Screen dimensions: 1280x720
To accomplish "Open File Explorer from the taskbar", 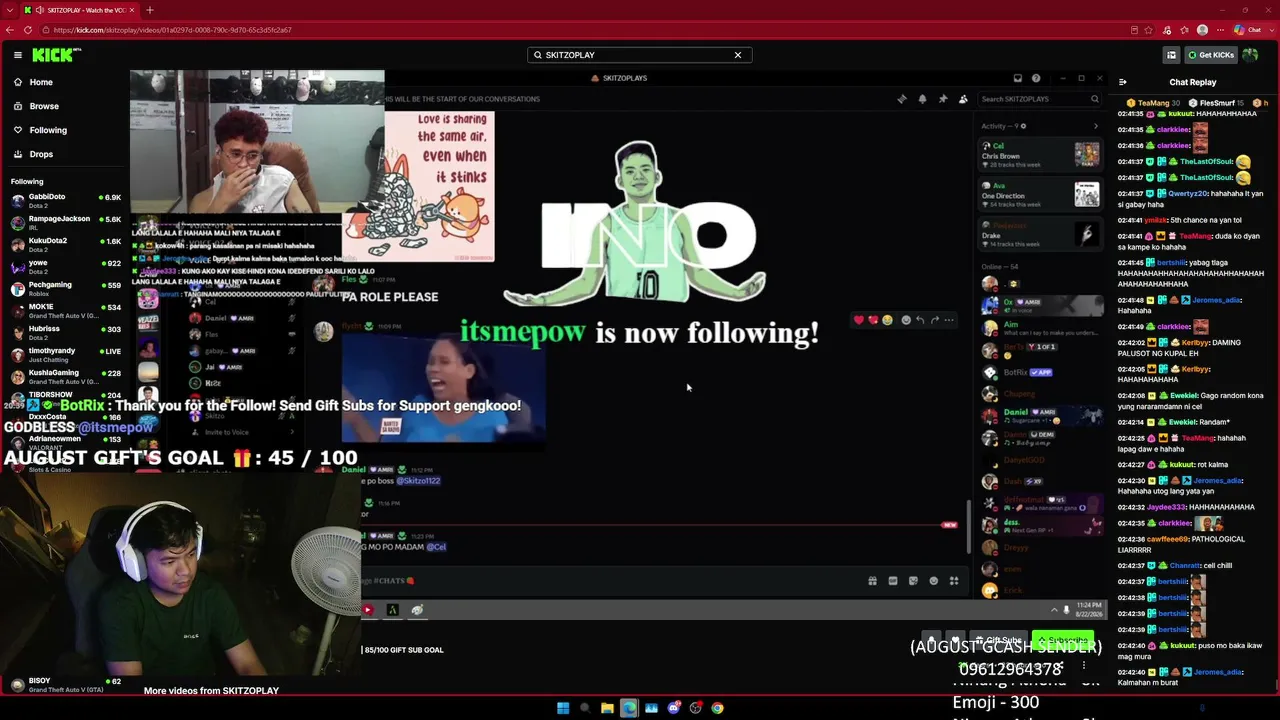I will (x=607, y=708).
